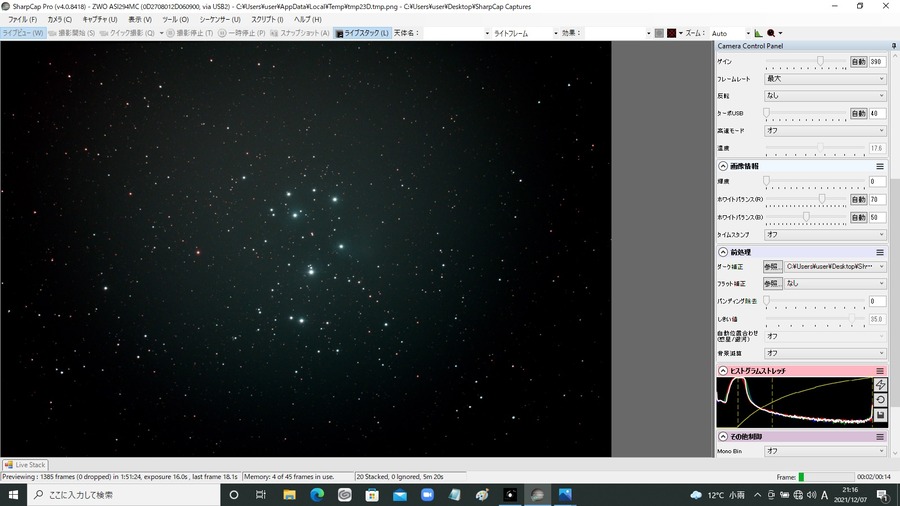Click スナップショット (A) button
The height and width of the screenshot is (506, 900).
pos(300,33)
